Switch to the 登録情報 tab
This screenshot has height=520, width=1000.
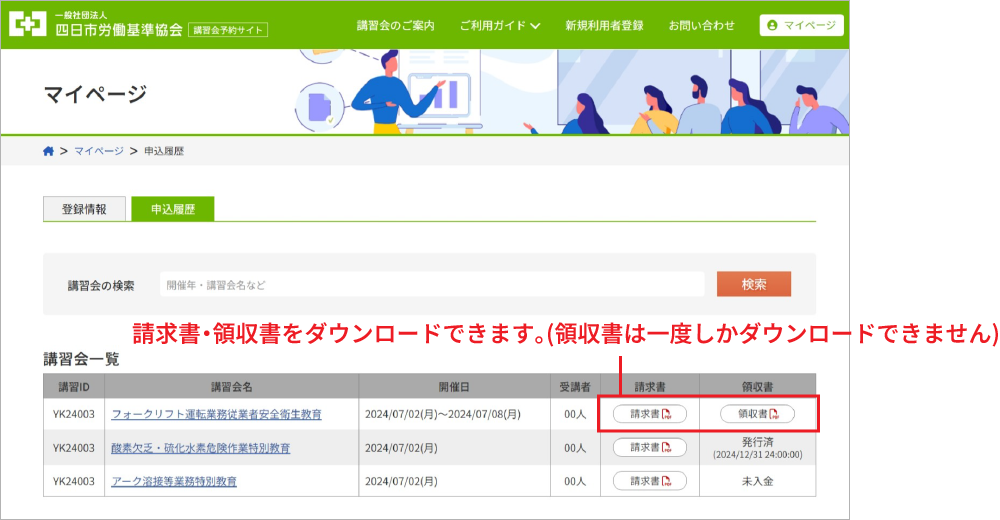pyautogui.click(x=85, y=209)
